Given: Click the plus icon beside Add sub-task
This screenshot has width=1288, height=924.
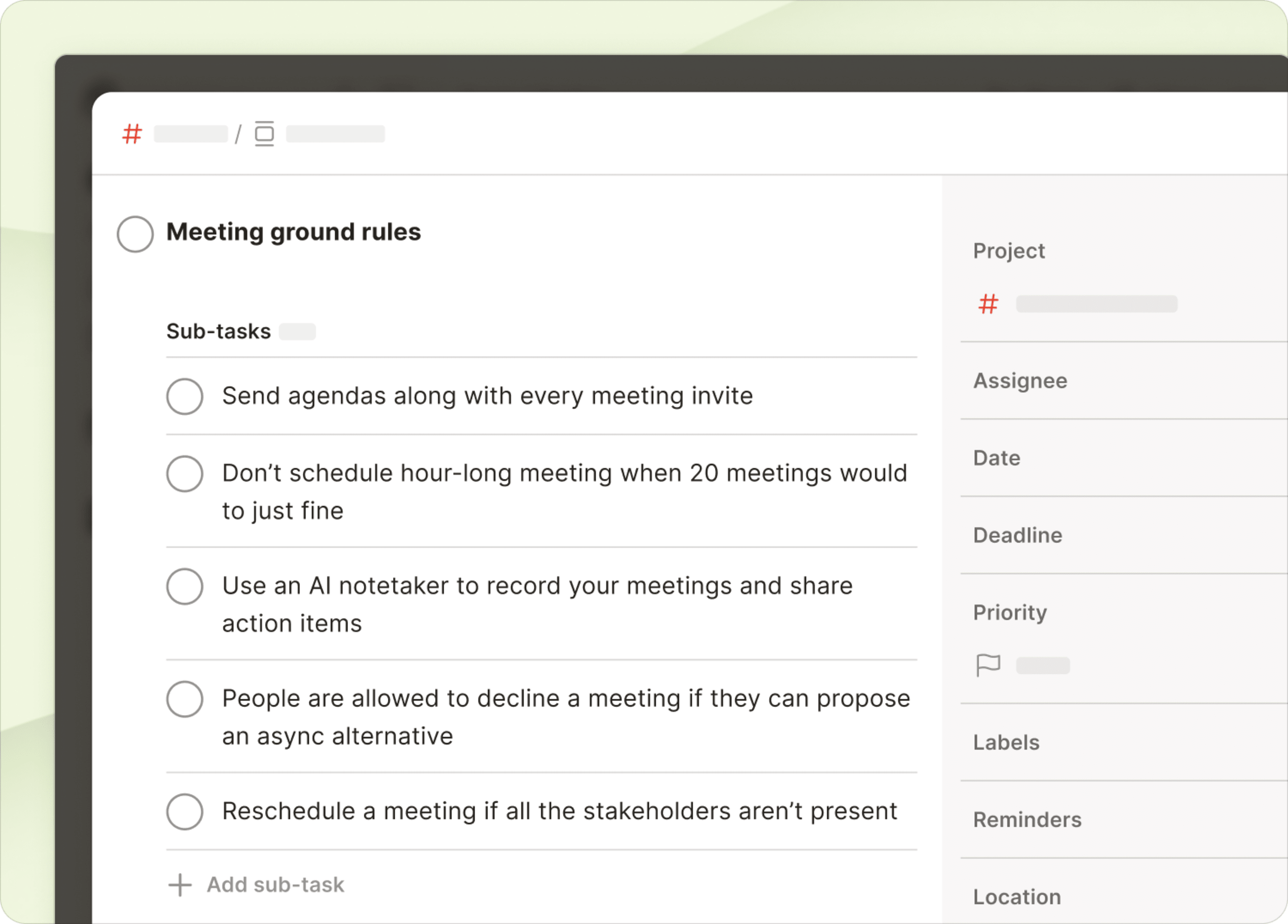Looking at the screenshot, I should click(180, 885).
